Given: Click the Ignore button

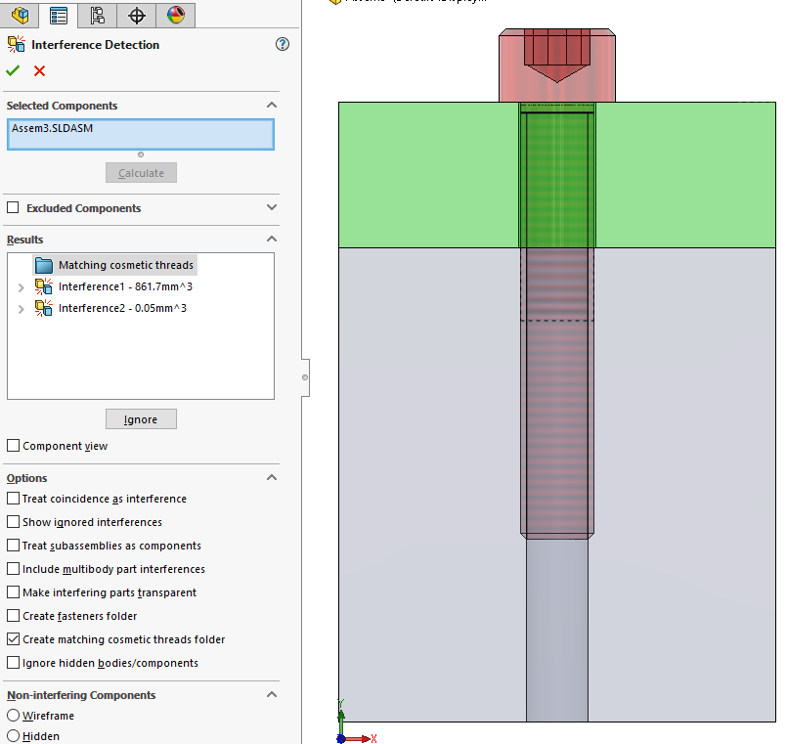Looking at the screenshot, I should [141, 419].
